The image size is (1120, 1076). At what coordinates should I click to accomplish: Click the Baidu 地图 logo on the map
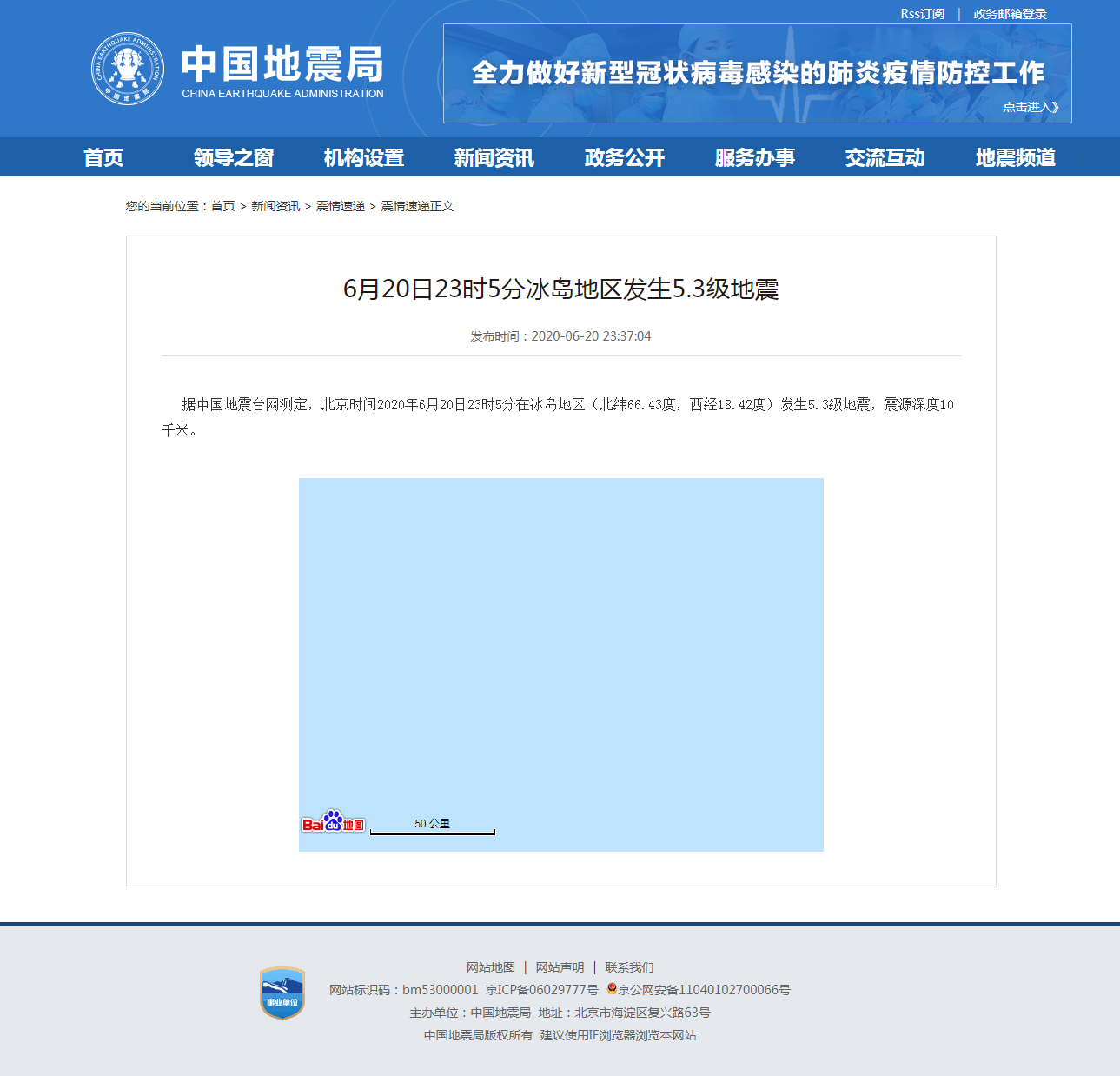pos(334,822)
